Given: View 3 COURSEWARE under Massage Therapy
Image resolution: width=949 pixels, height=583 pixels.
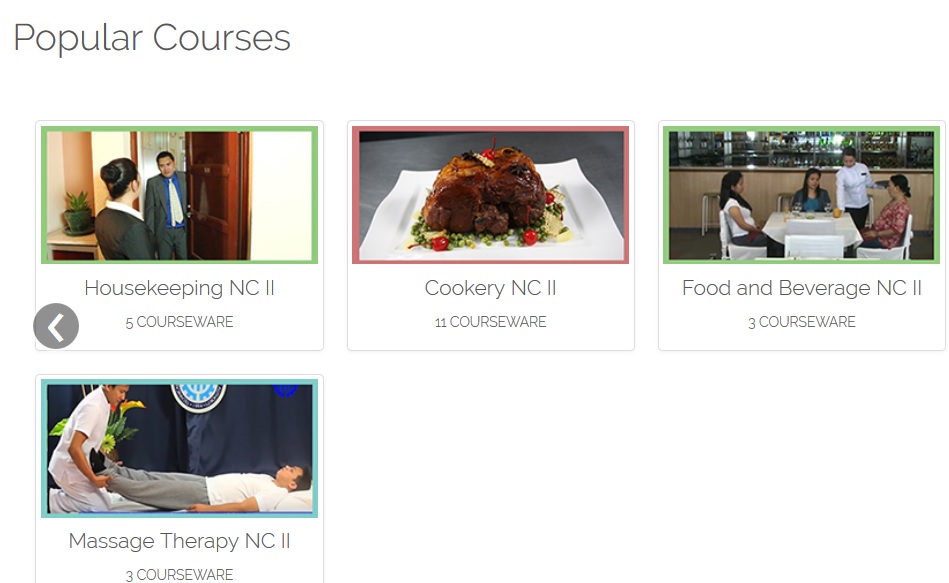Looking at the screenshot, I should (x=179, y=575).
